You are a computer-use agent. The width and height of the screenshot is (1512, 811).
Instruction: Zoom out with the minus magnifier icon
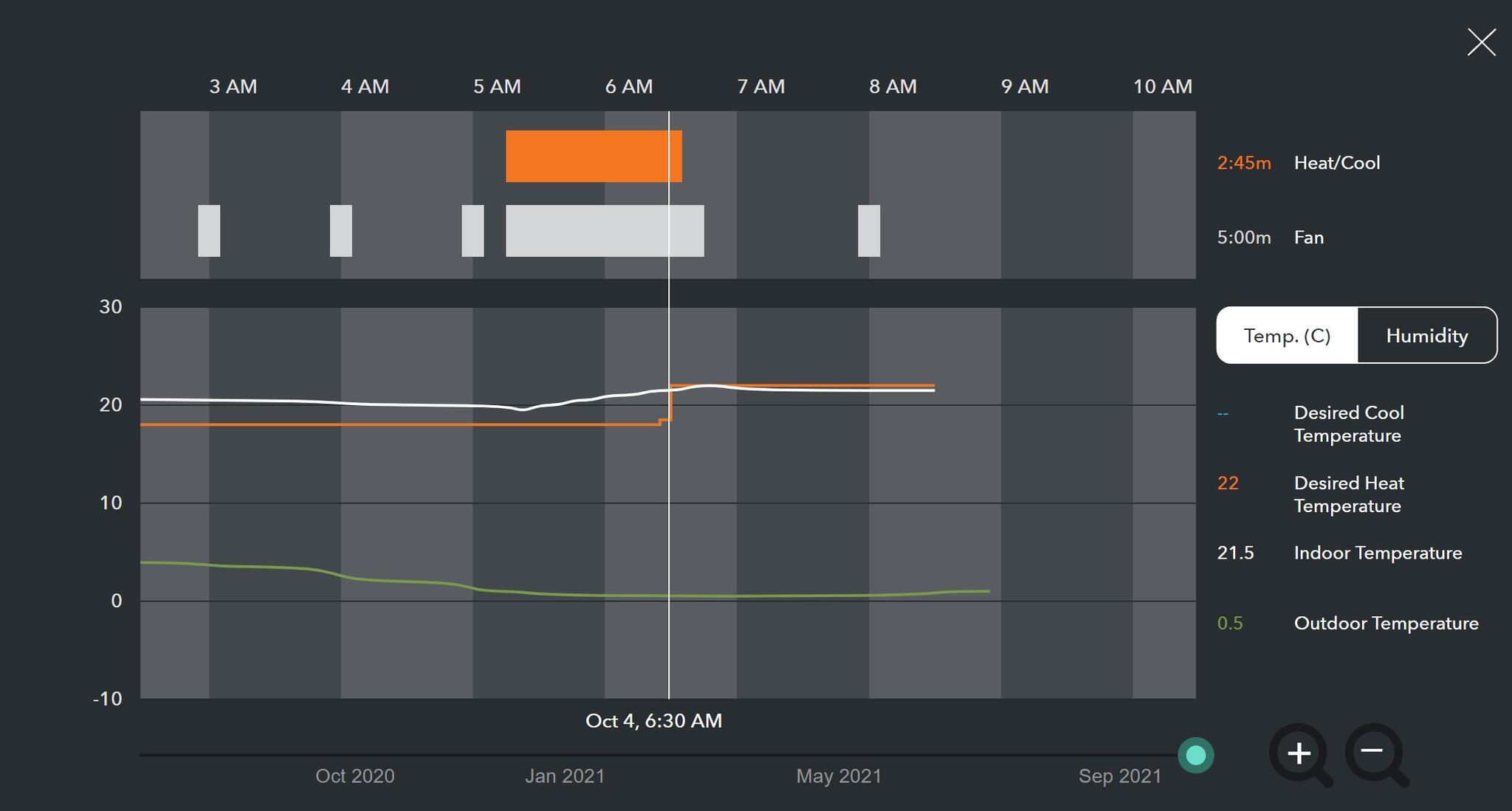pos(1376,755)
